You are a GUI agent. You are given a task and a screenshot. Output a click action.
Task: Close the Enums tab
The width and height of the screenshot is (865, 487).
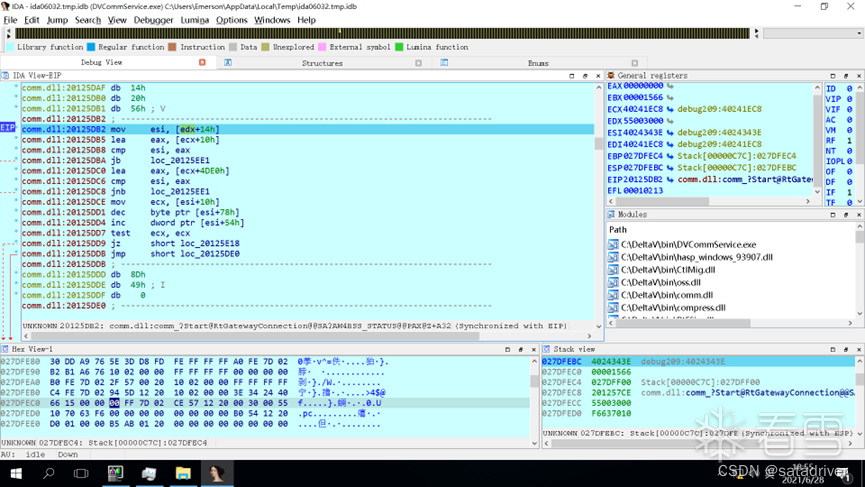point(635,63)
